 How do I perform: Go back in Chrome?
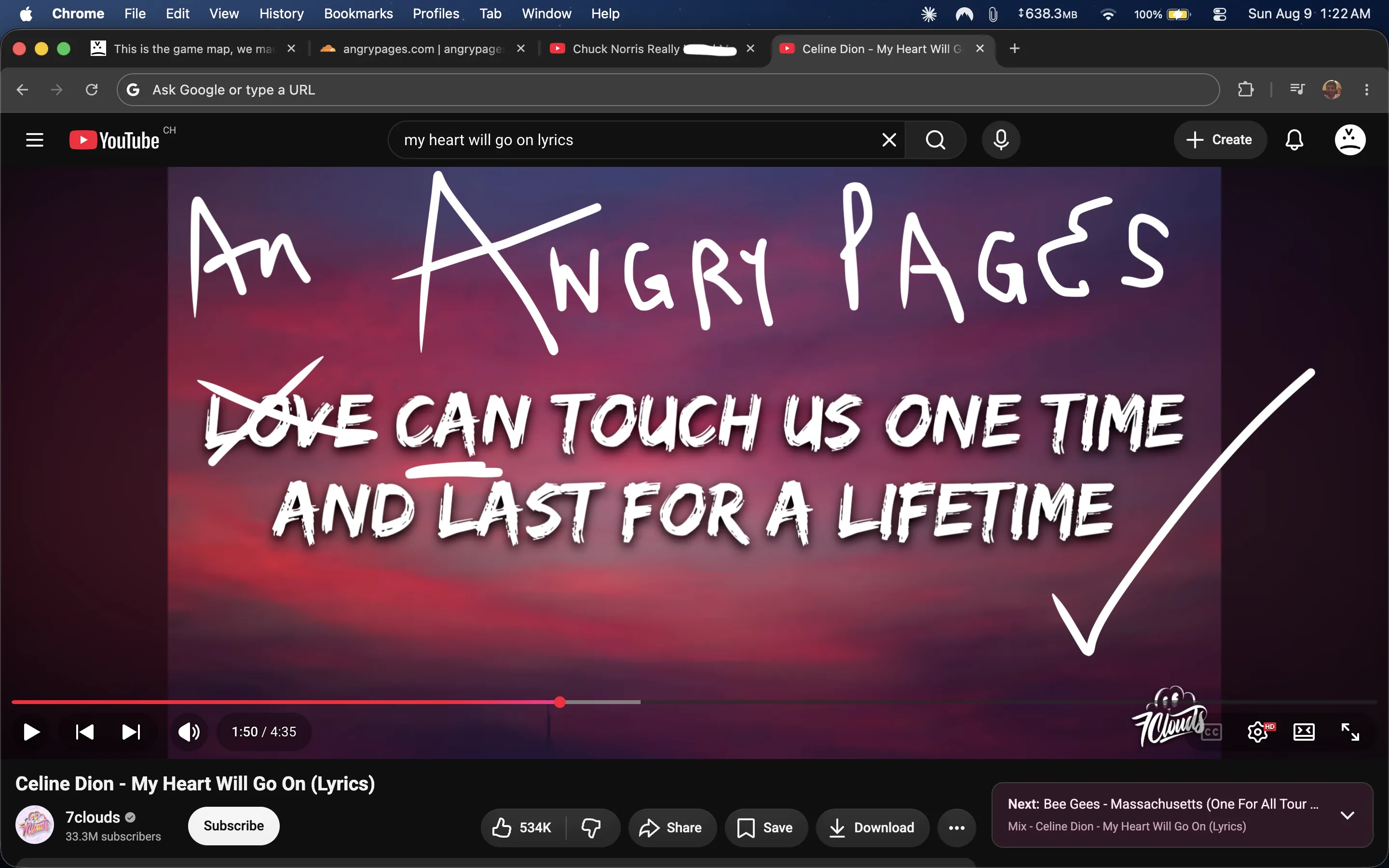coord(22,90)
